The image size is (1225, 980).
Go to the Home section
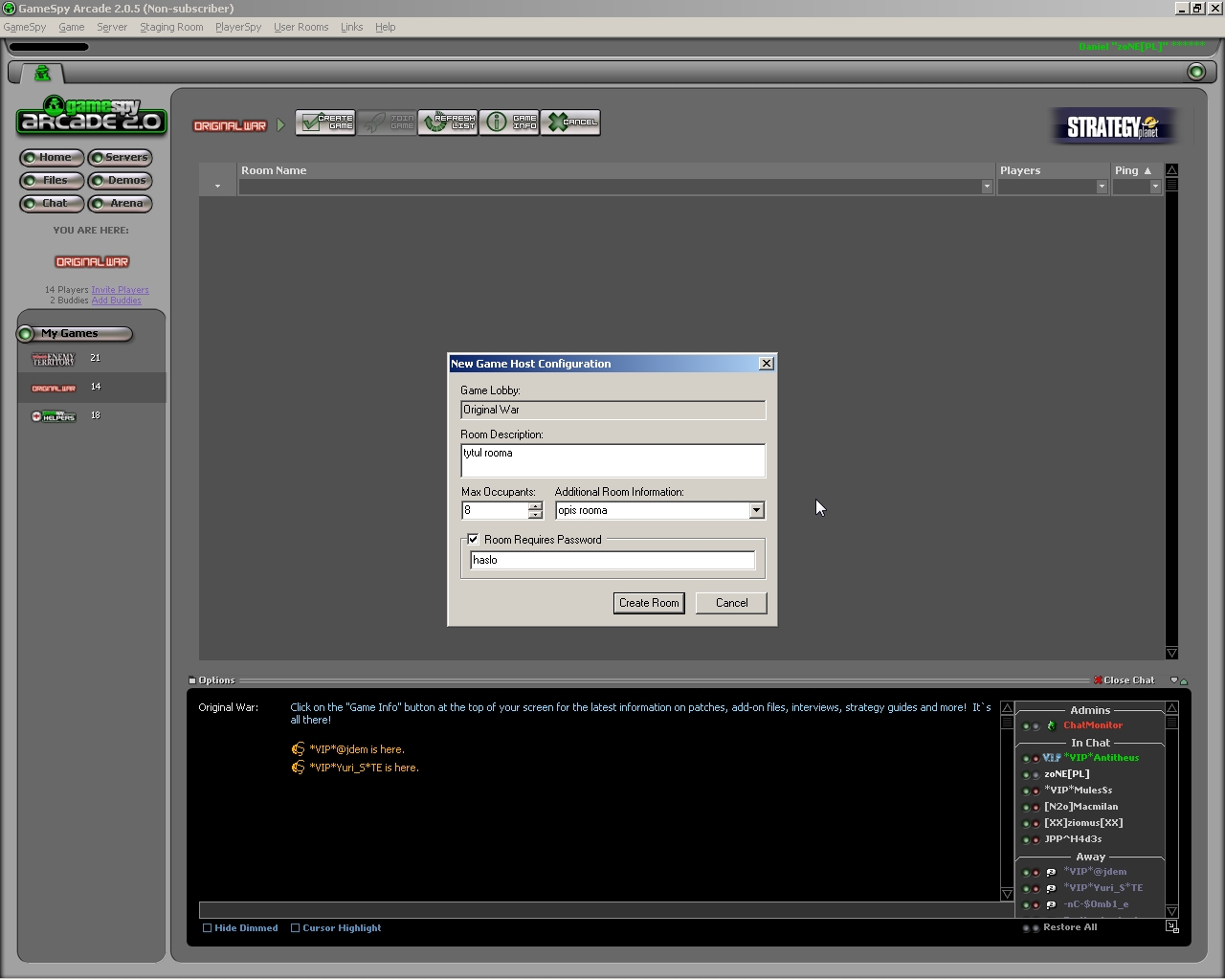pos(52,157)
